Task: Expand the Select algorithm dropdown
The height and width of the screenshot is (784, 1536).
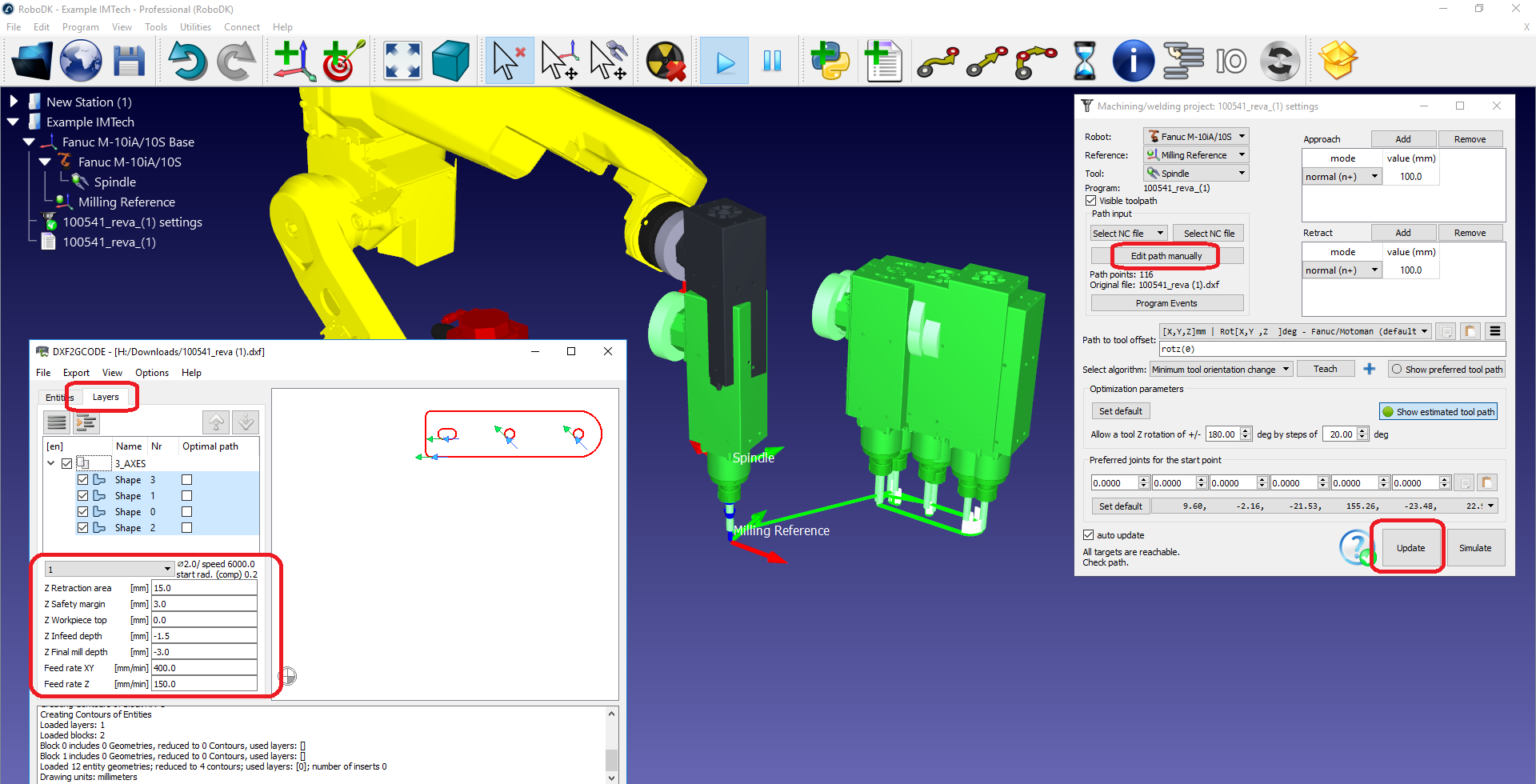Action: (x=1221, y=370)
